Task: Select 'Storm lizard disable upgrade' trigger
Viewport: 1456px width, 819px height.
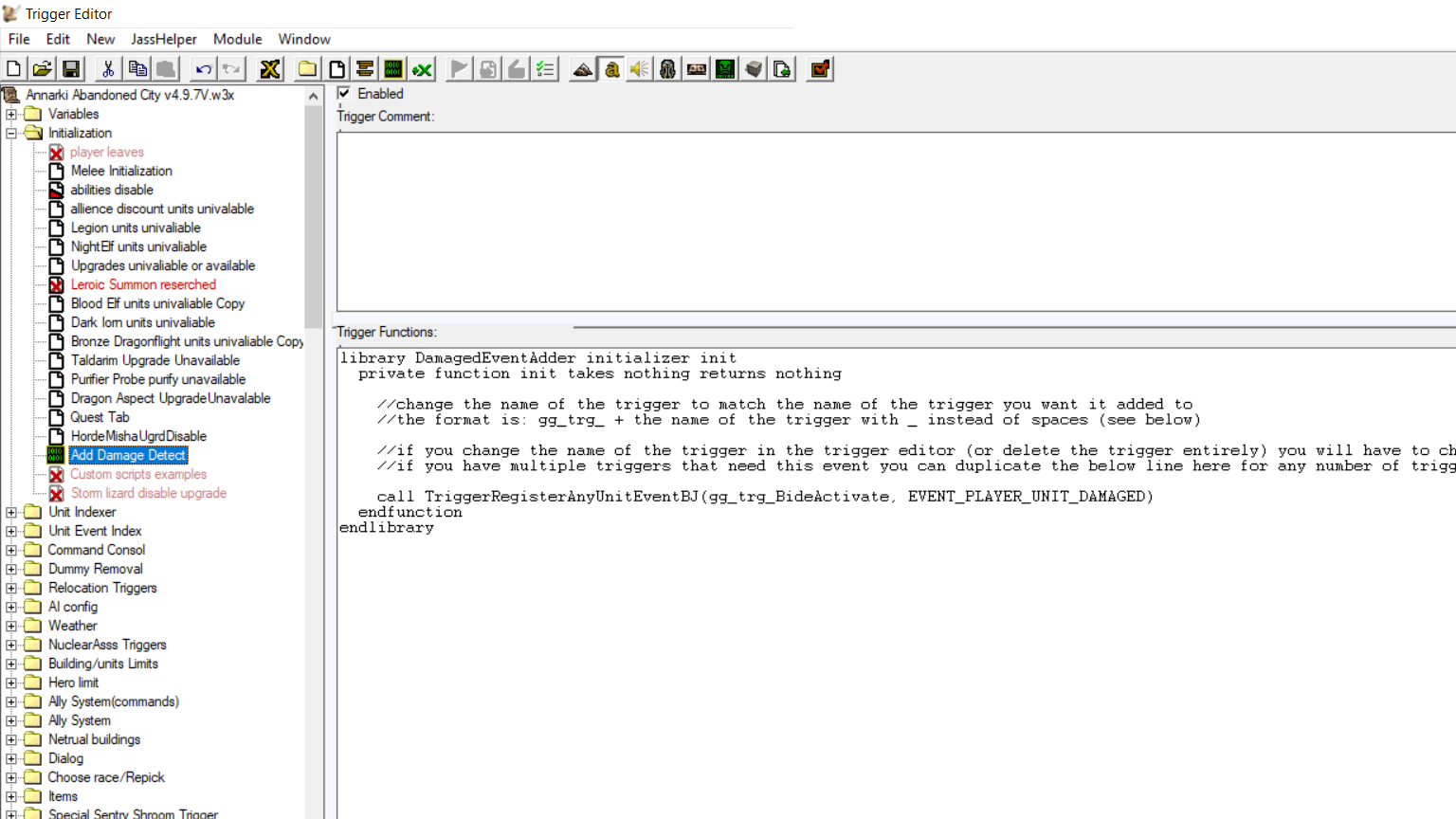Action: click(149, 493)
